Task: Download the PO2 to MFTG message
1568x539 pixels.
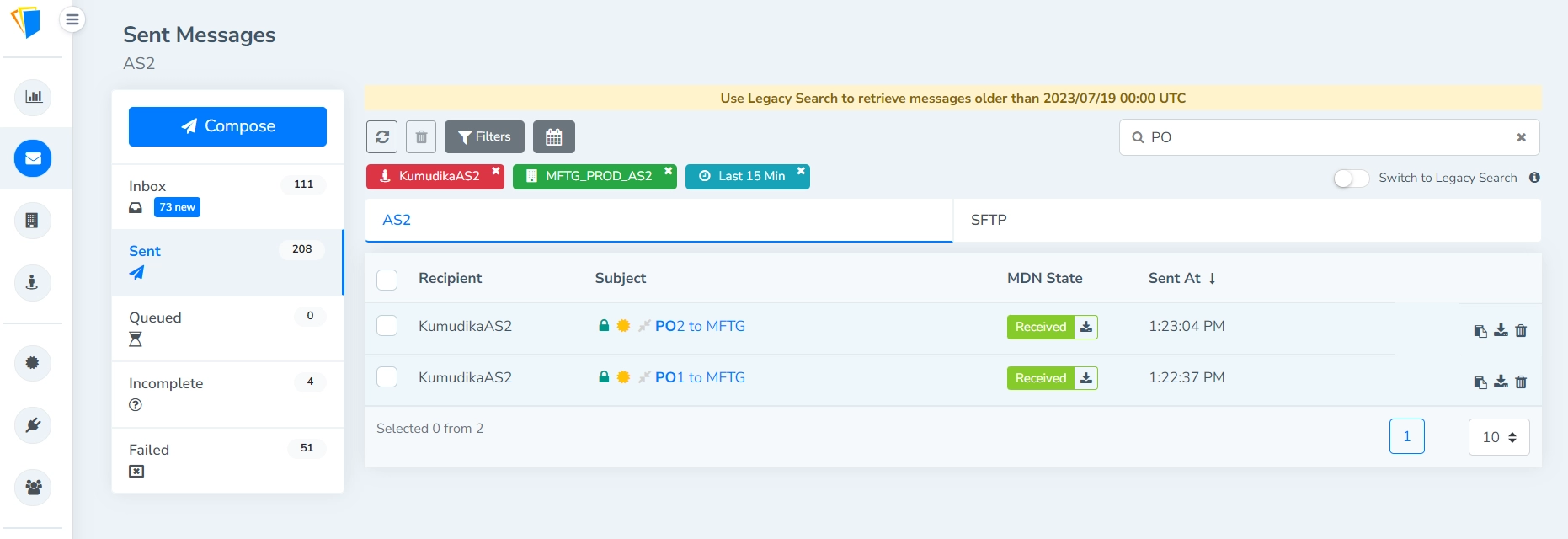Action: [1501, 331]
